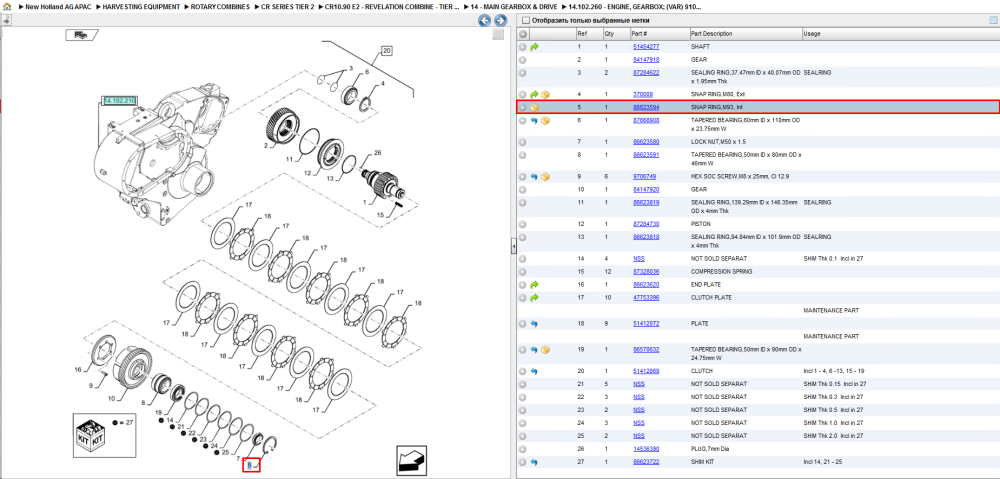Click callout number 26 in diagram
The width and height of the screenshot is (1000, 479).
pyautogui.click(x=376, y=153)
